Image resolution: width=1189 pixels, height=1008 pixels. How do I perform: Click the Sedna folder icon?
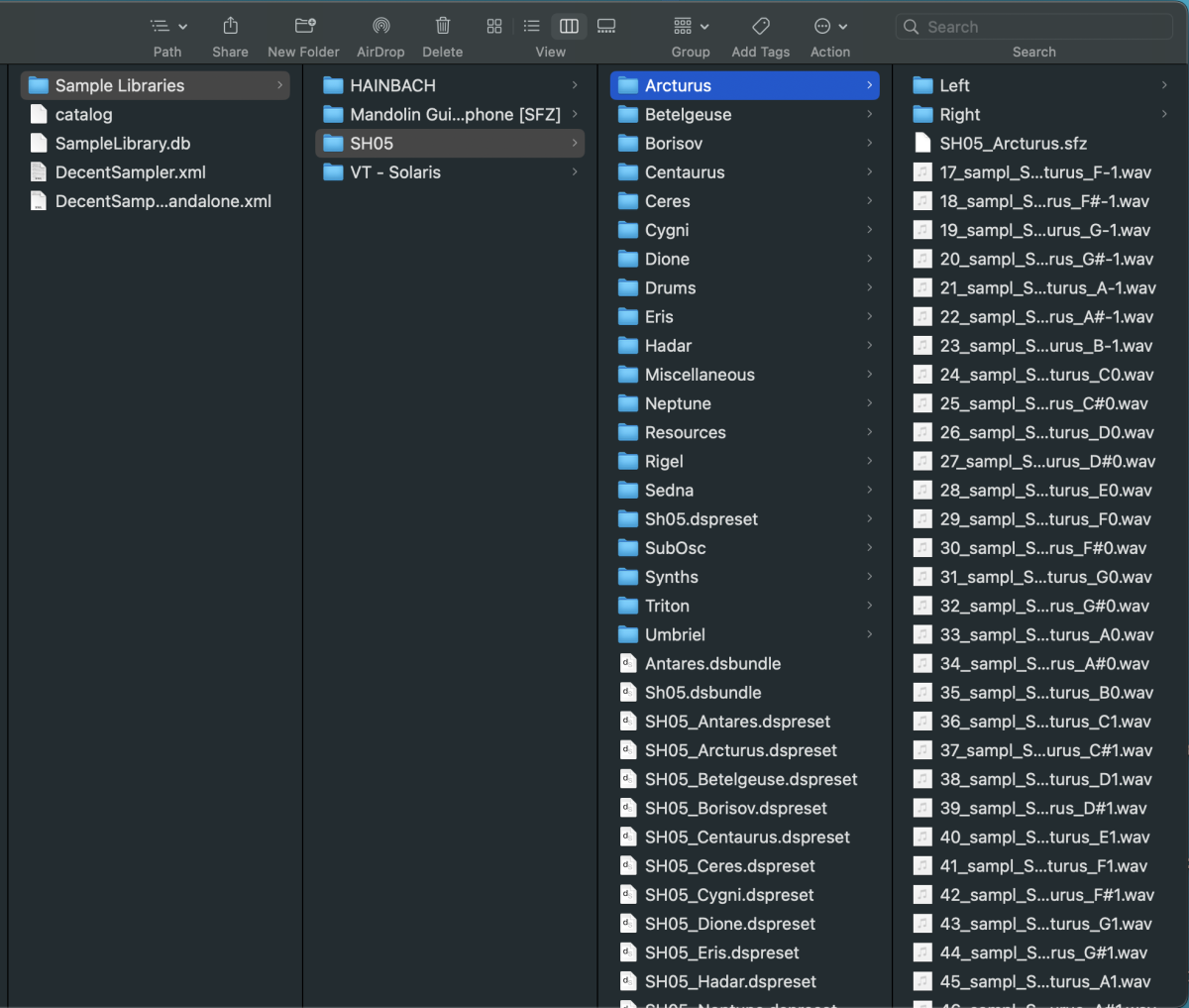(x=628, y=491)
